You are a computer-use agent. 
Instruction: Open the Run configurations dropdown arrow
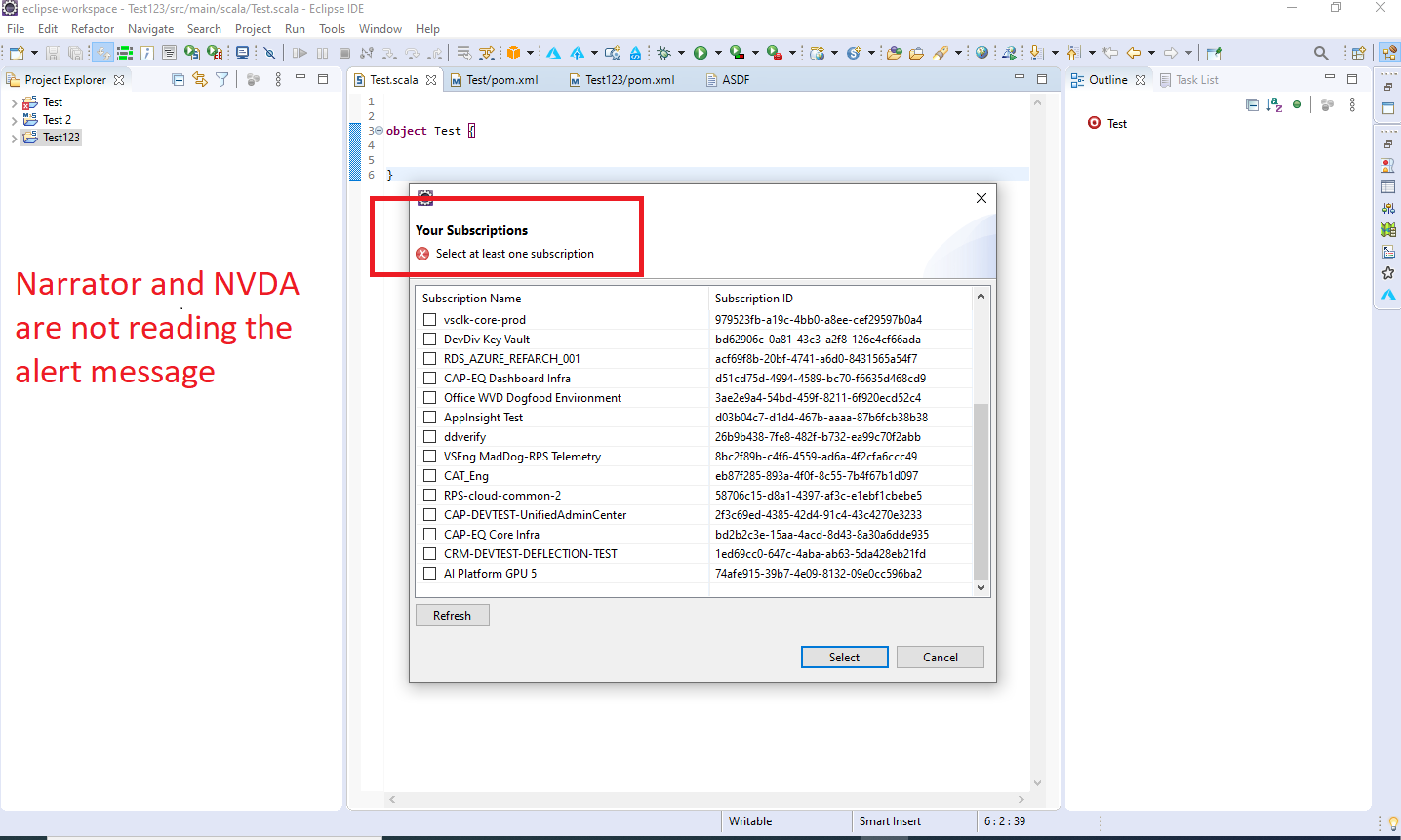coord(718,53)
